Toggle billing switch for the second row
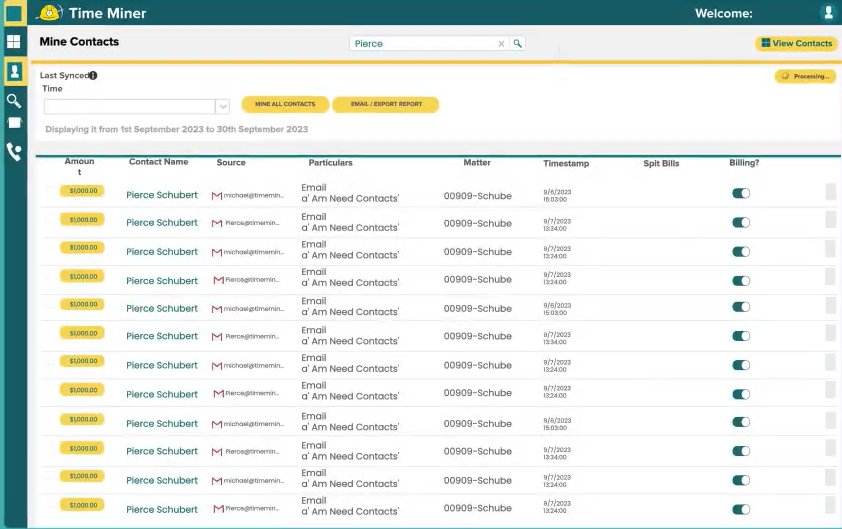 pos(741,222)
